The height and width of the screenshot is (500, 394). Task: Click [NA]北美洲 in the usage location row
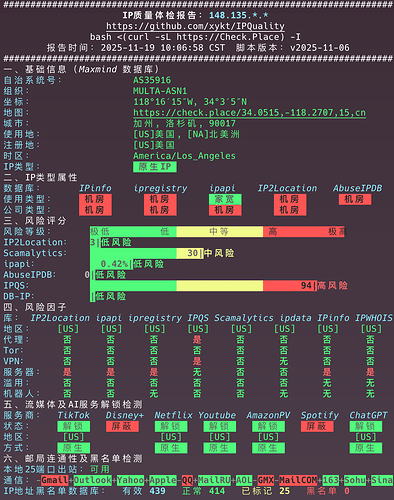pos(213,134)
